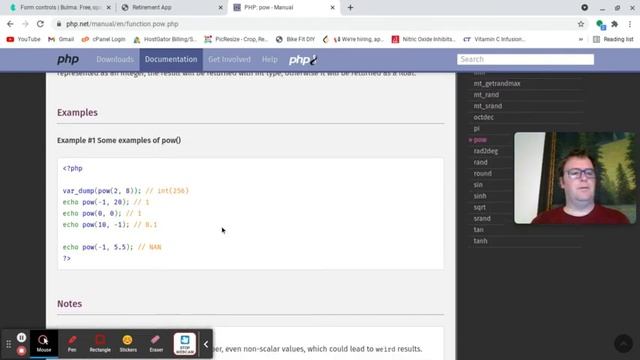640x360 pixels.
Task: Open the Reading list
Action: pos(613,39)
